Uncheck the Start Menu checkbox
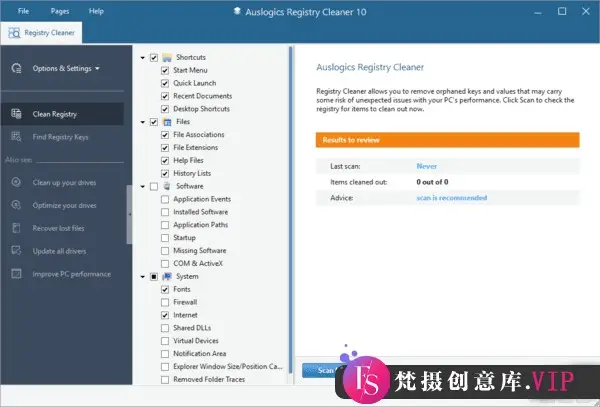This screenshot has height=407, width=600. click(165, 70)
